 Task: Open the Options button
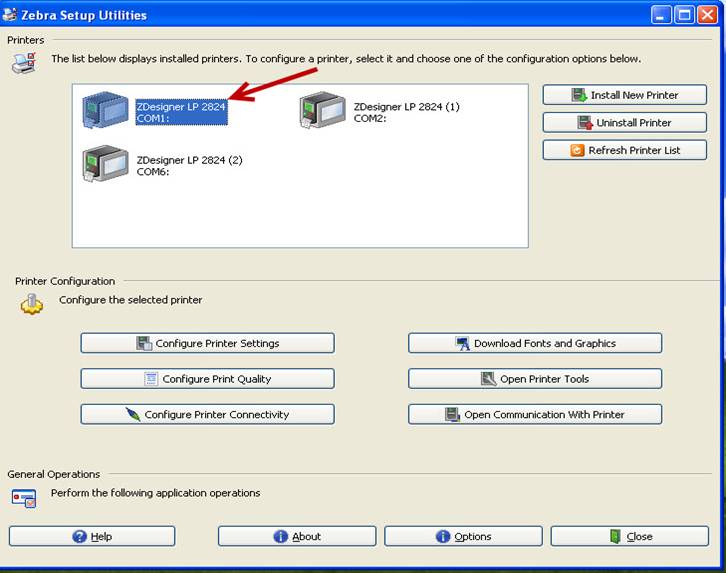[463, 536]
